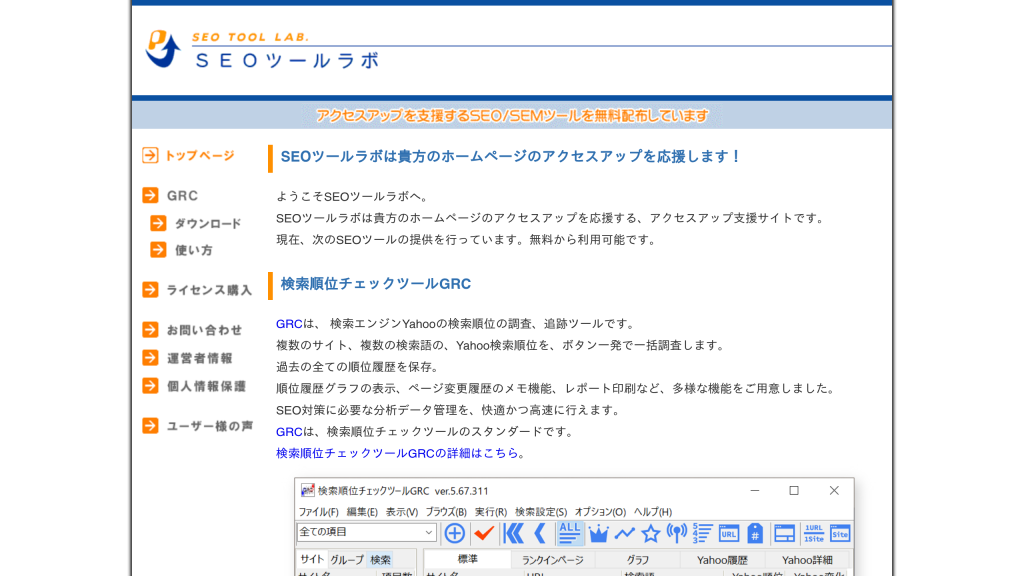Open the ヘルプ(H) menu
The image size is (1024, 576).
coord(652,512)
